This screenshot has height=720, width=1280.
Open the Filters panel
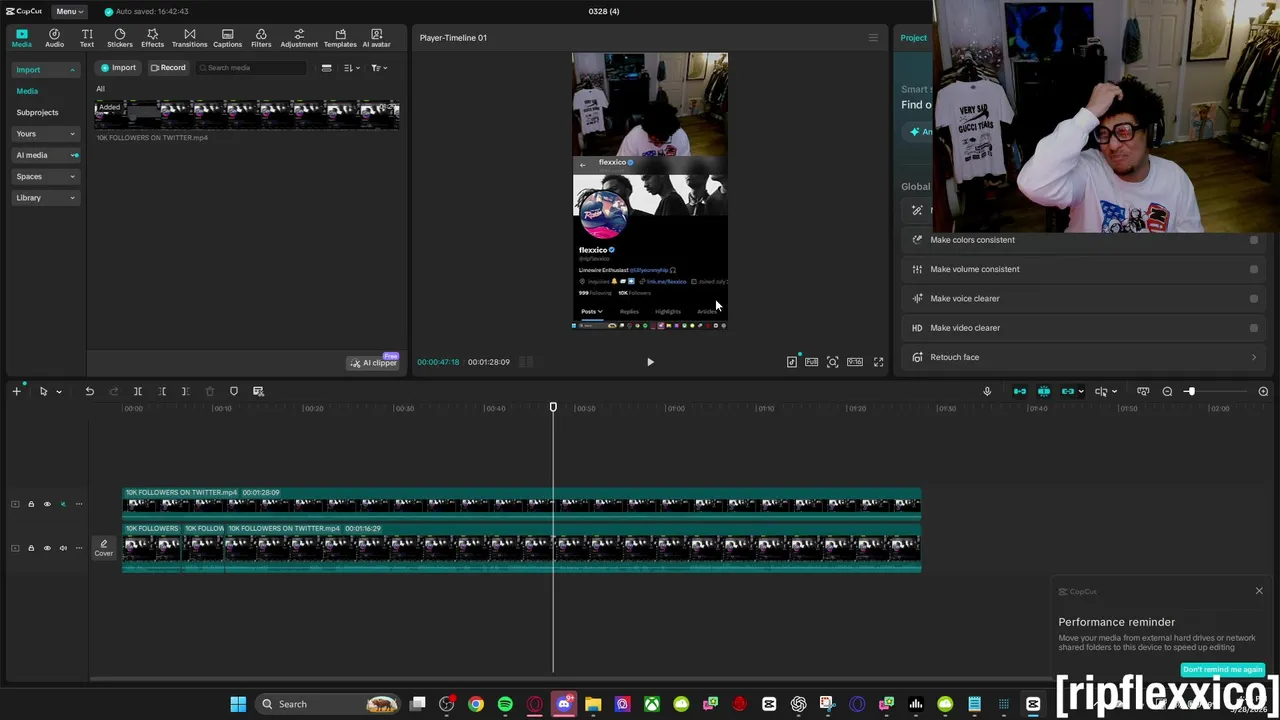(x=261, y=38)
